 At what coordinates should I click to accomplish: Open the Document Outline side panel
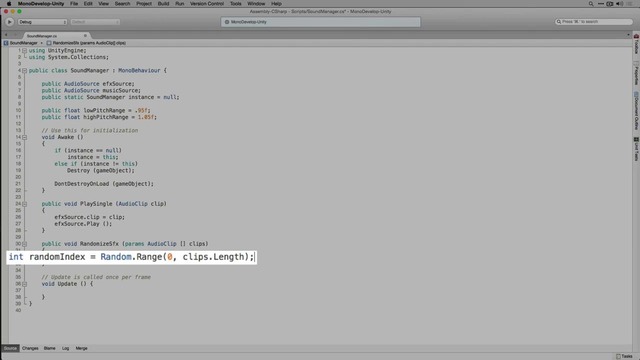click(636, 111)
